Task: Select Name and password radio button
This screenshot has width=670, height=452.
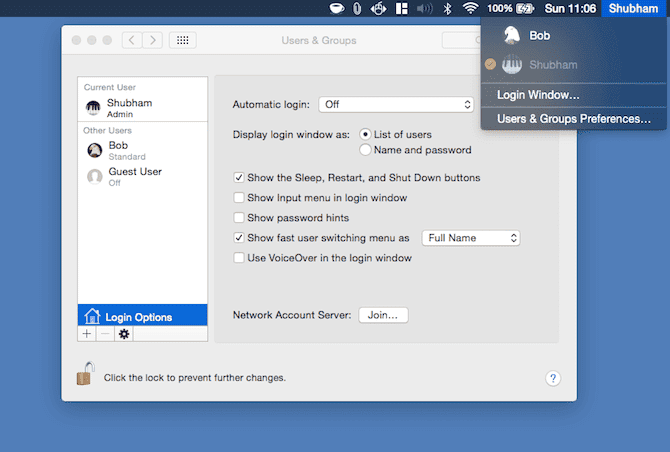Action: 365,150
